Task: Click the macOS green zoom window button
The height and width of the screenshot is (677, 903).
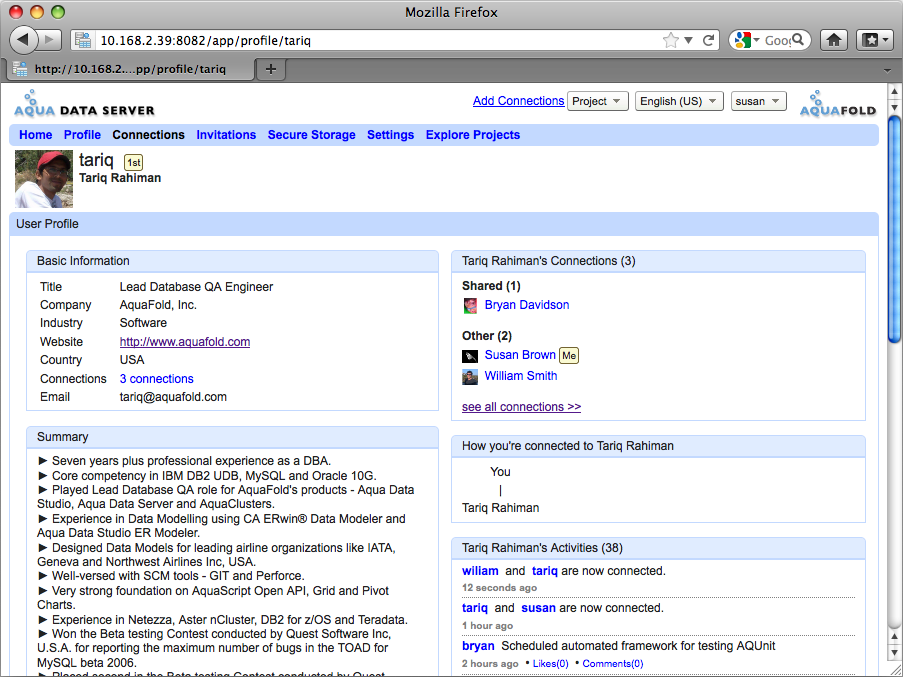Action: 58,12
